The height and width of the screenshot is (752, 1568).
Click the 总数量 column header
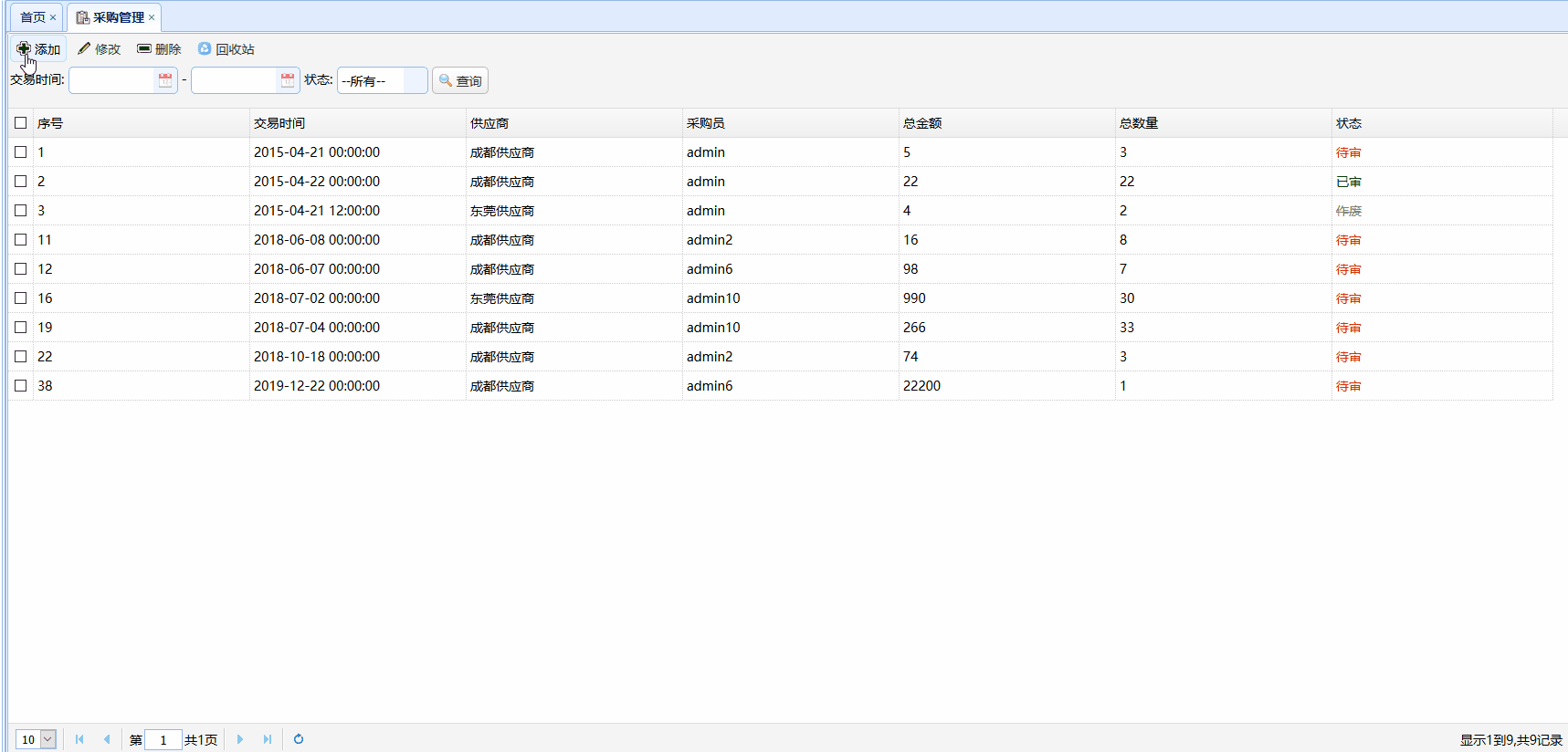point(1224,123)
